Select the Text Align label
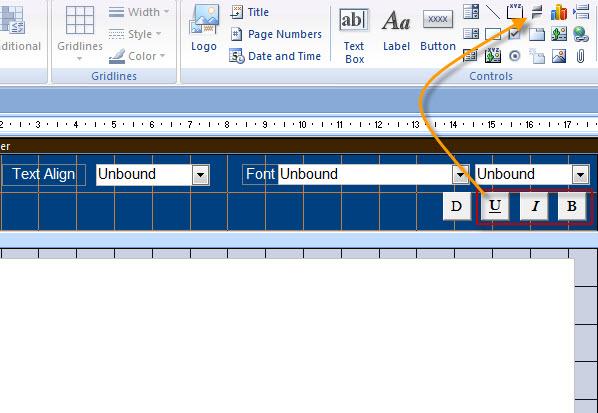The height and width of the screenshot is (413, 598). click(x=44, y=175)
